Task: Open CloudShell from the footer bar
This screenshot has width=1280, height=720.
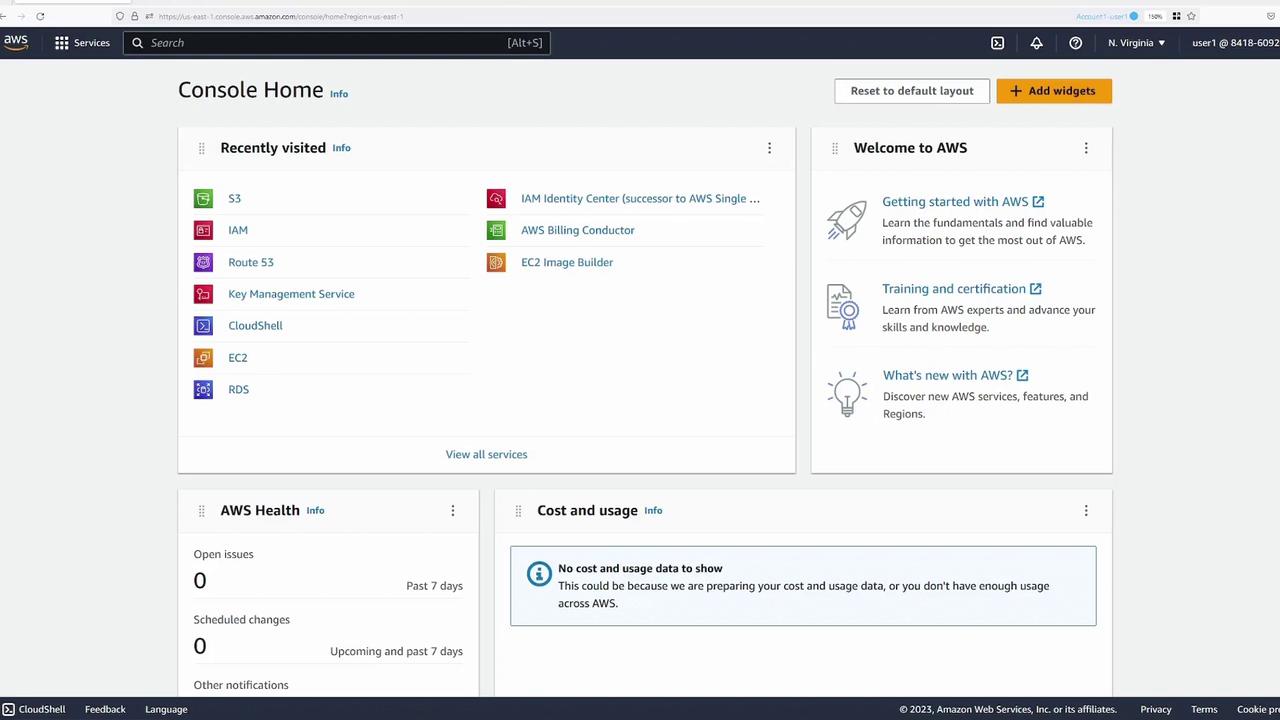Action: (x=34, y=709)
